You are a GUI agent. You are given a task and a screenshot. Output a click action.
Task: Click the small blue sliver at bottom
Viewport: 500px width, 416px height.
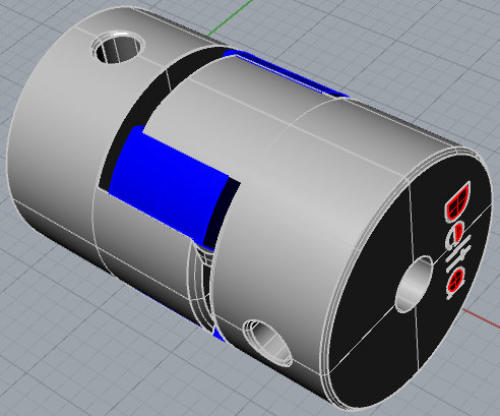pyautogui.click(x=219, y=334)
